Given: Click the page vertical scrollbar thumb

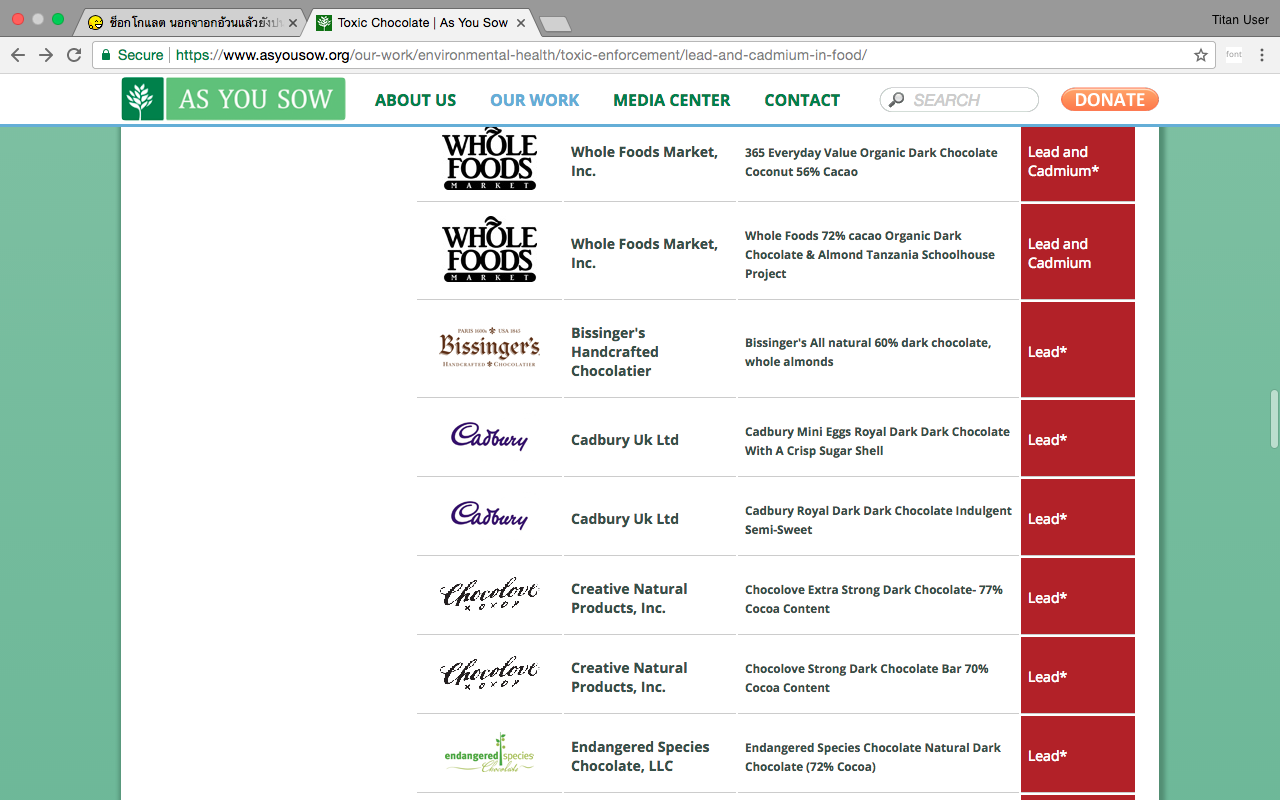Looking at the screenshot, I should [1274, 418].
